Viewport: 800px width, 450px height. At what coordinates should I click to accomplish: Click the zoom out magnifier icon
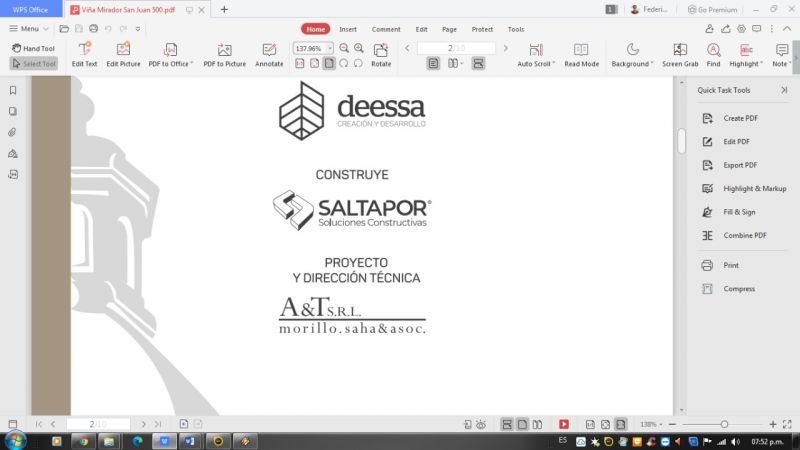[x=344, y=48]
